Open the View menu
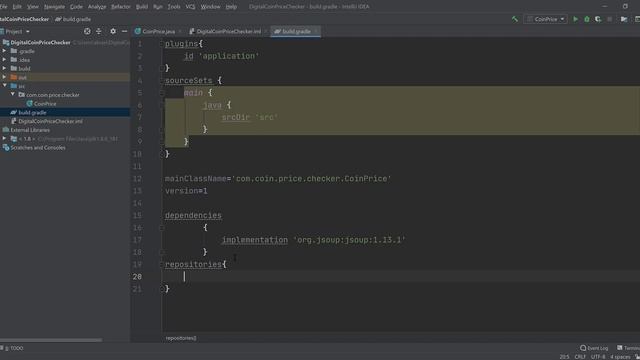Viewport: 640px width, 360px height. [33, 7]
